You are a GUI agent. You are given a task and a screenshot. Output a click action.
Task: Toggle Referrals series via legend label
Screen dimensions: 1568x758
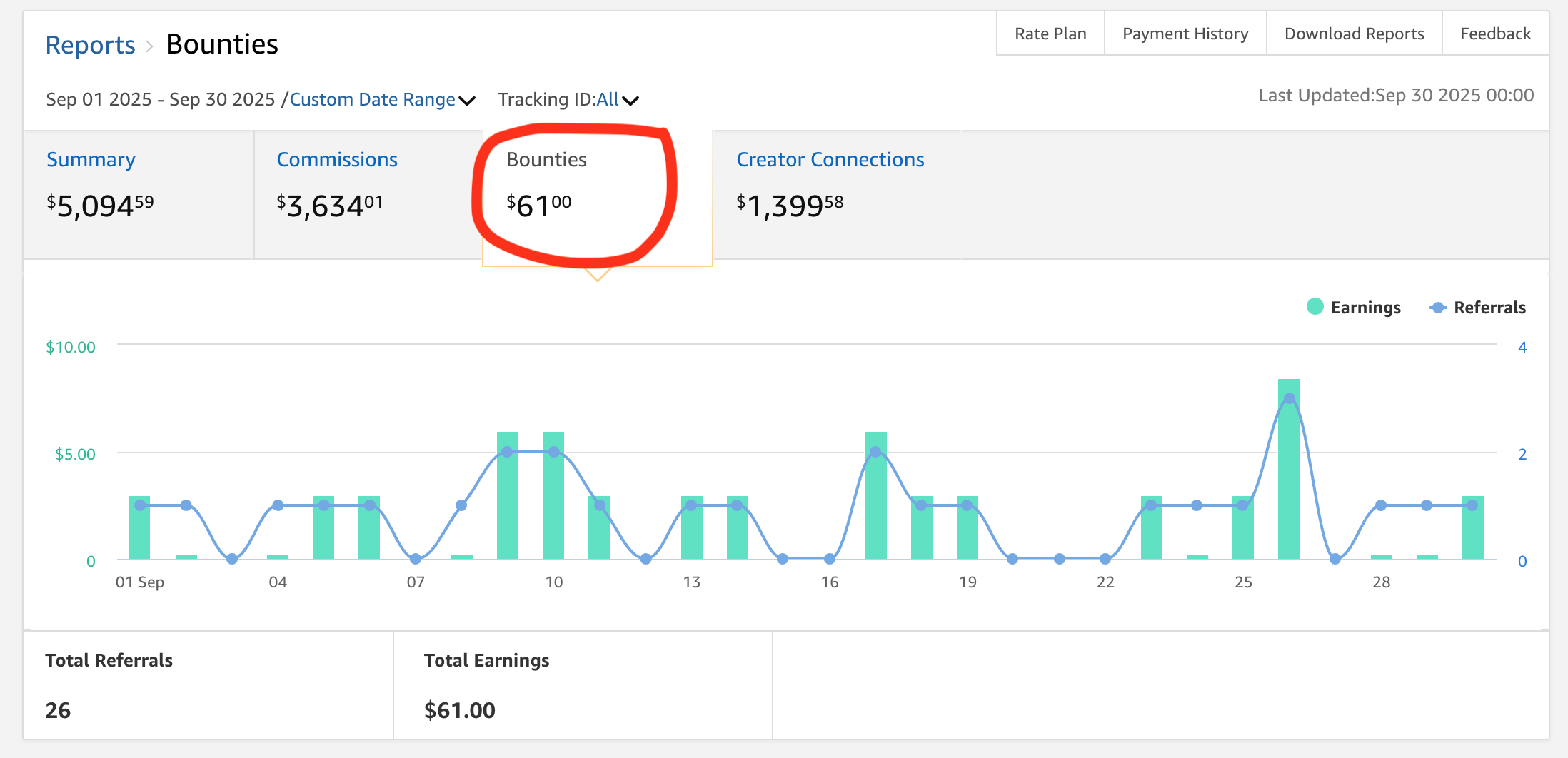click(x=1489, y=308)
